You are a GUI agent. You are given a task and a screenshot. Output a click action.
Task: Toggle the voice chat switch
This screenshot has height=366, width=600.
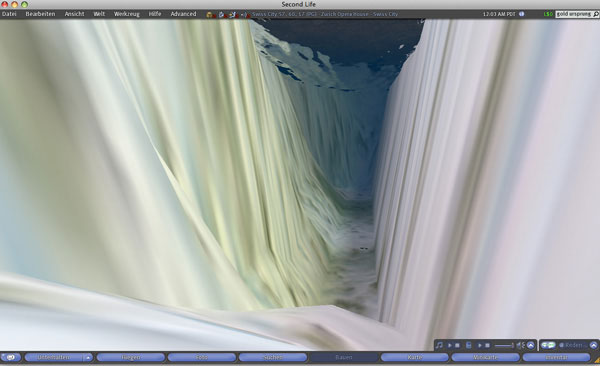coord(548,345)
